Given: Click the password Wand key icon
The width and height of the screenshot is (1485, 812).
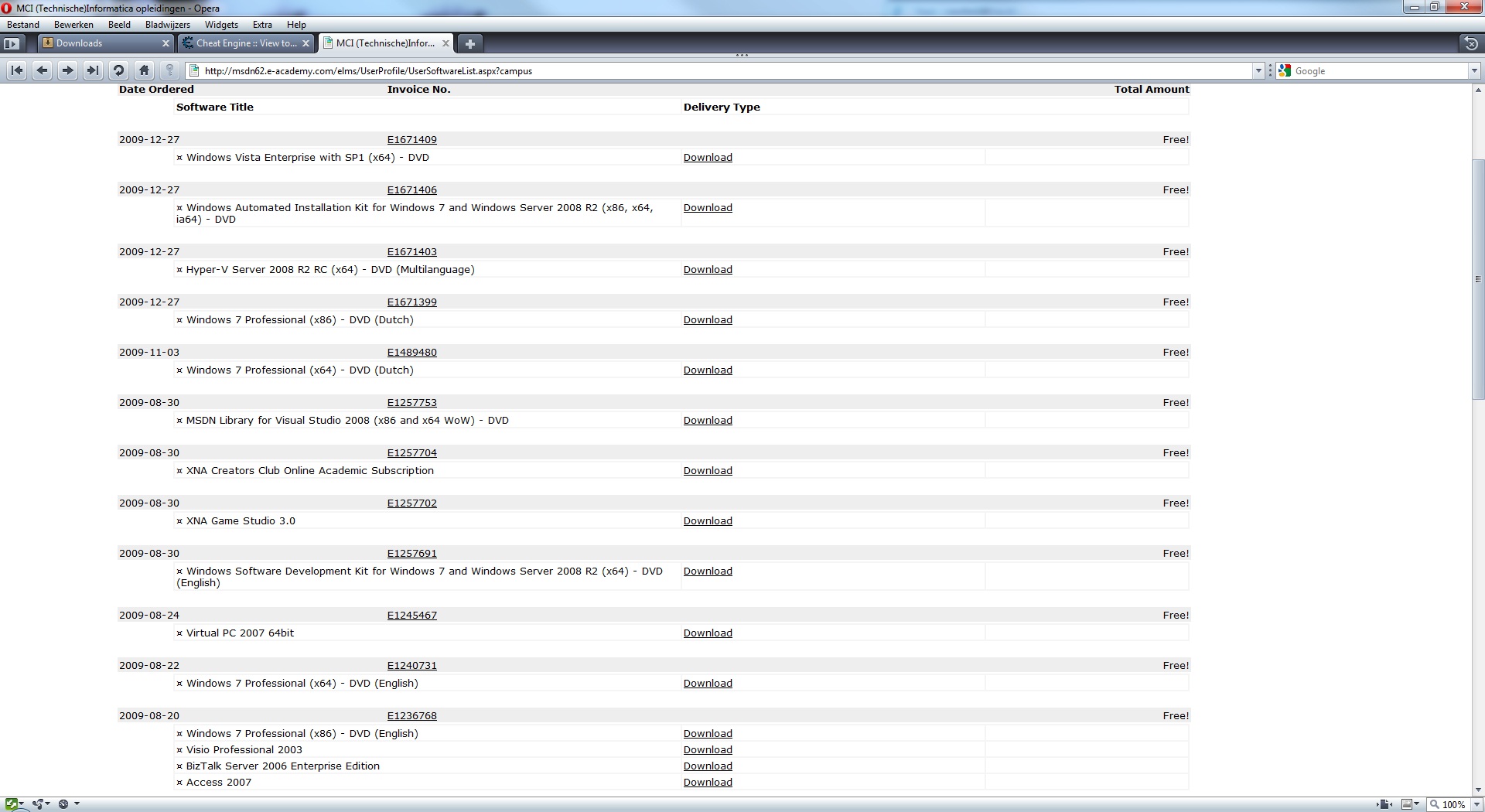Looking at the screenshot, I should click(x=169, y=70).
